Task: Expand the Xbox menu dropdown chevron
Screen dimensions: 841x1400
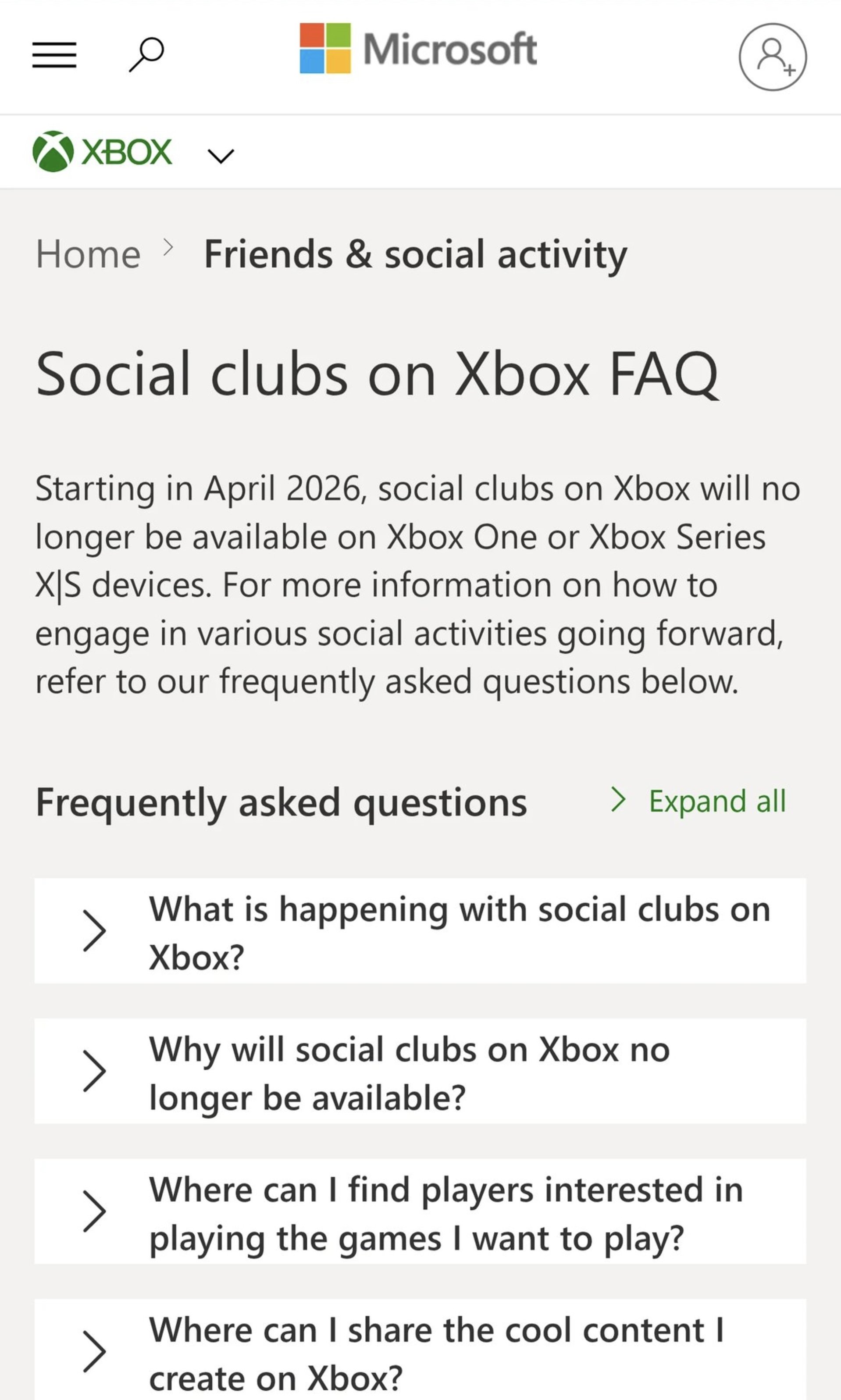Action: click(221, 155)
